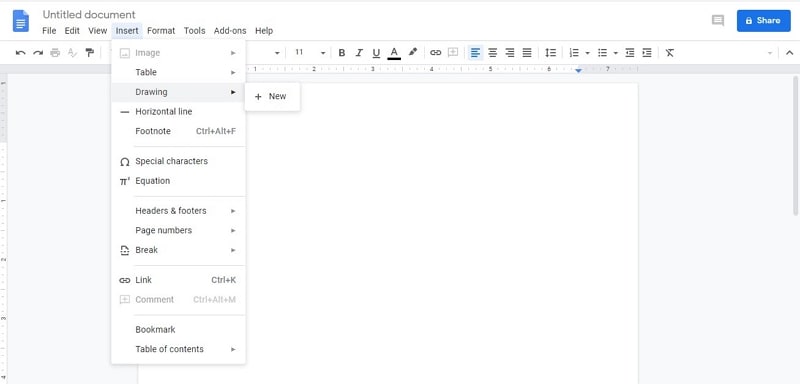Click the Undo arrow icon
The image size is (800, 384).
(x=20, y=53)
